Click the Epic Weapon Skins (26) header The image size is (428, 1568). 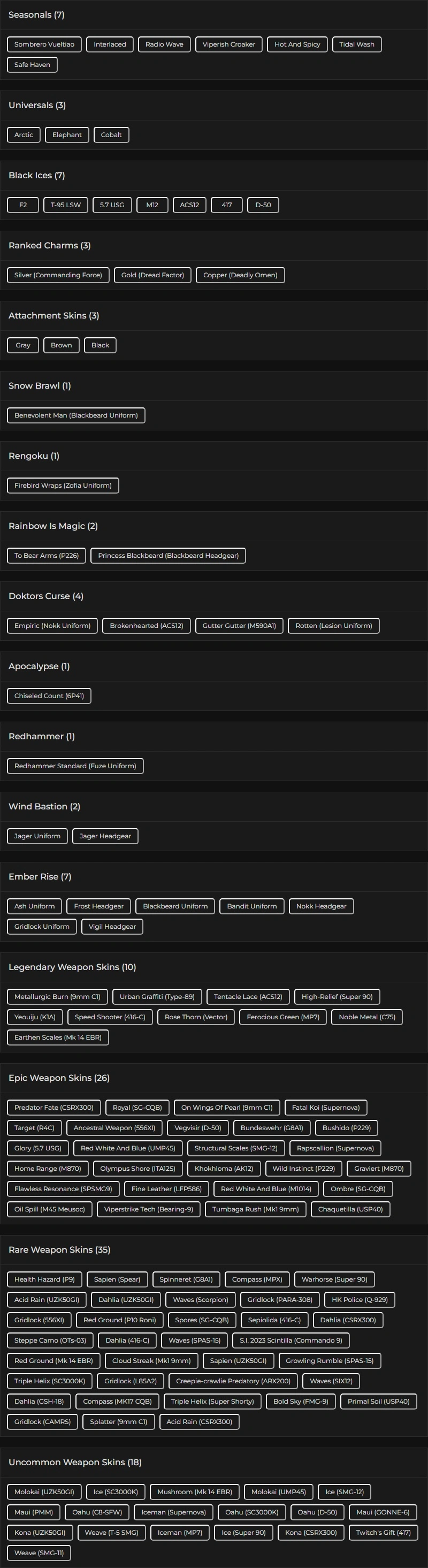(x=59, y=1078)
